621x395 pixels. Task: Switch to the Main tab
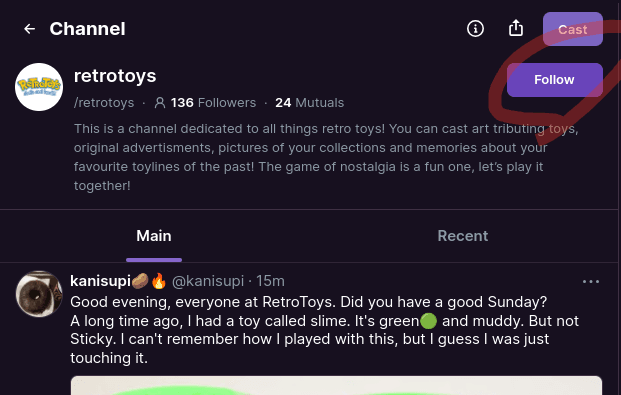pos(154,236)
